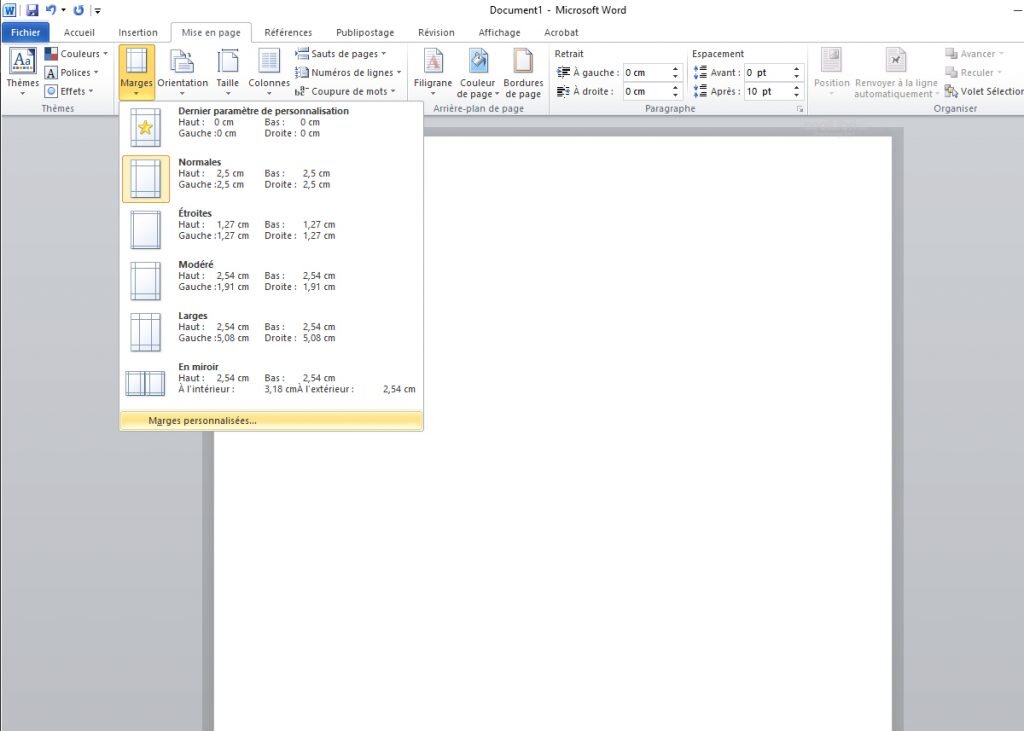Click the Filigrane watermark icon
The height and width of the screenshot is (731, 1024).
point(432,70)
